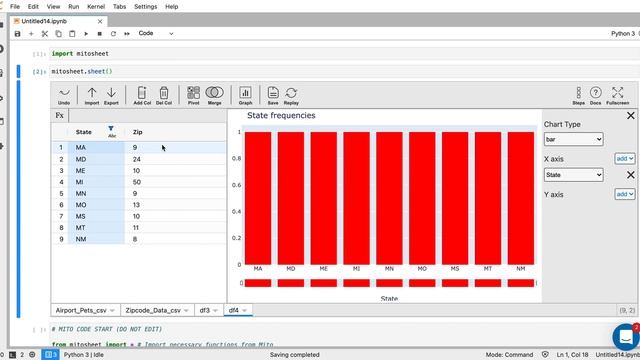640x360 pixels.
Task: Click the red NM bar in chart
Action: 520,198
